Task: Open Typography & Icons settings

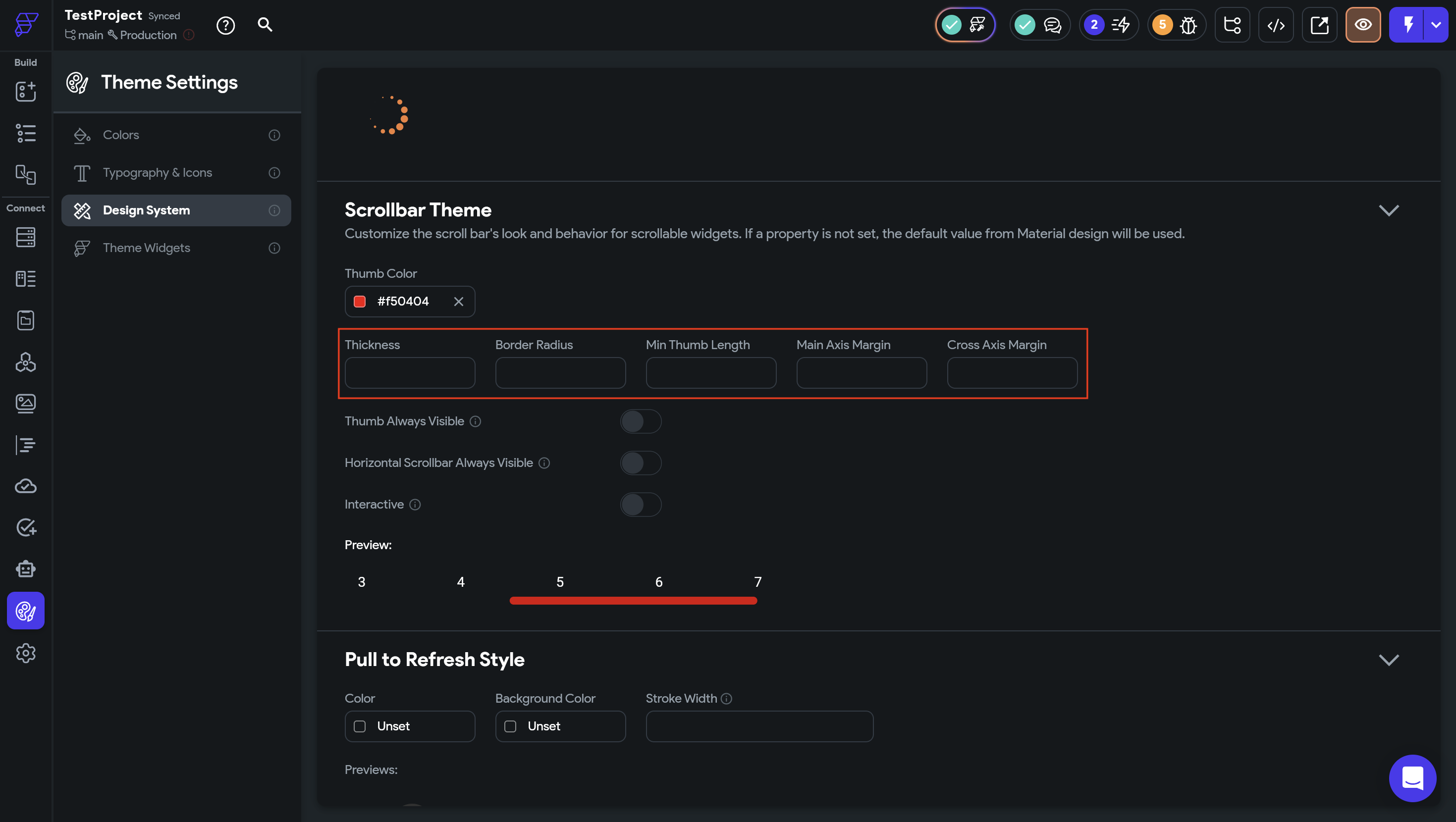Action: [x=157, y=173]
